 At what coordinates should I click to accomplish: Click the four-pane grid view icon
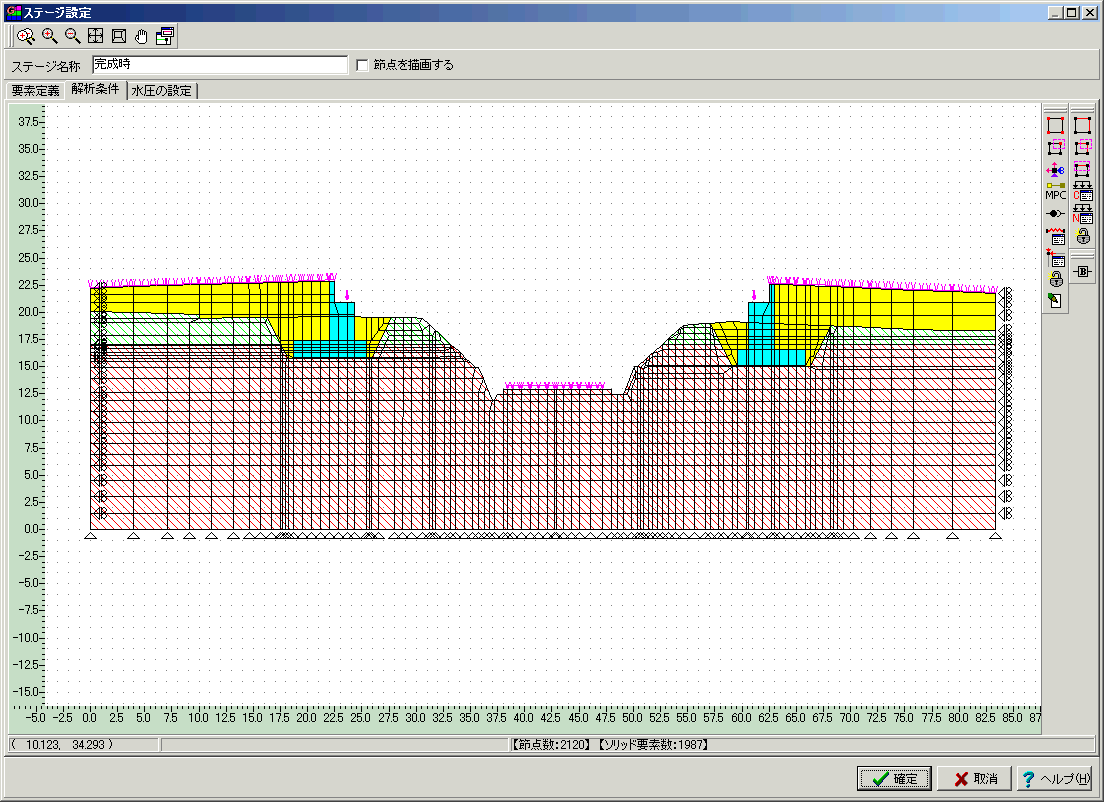(96, 37)
